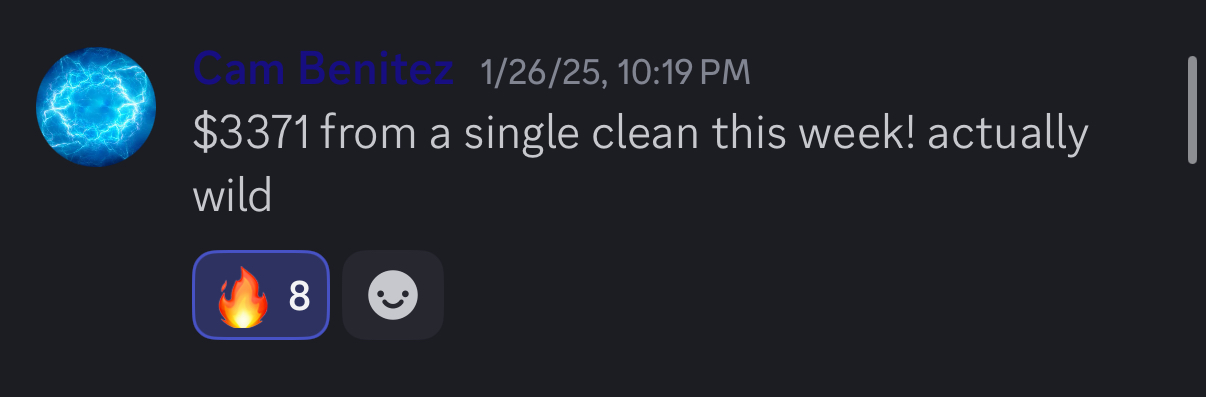Viewport: 1206px width, 397px height.
Task: Click the surname "Benitez" in the header
Action: point(376,71)
